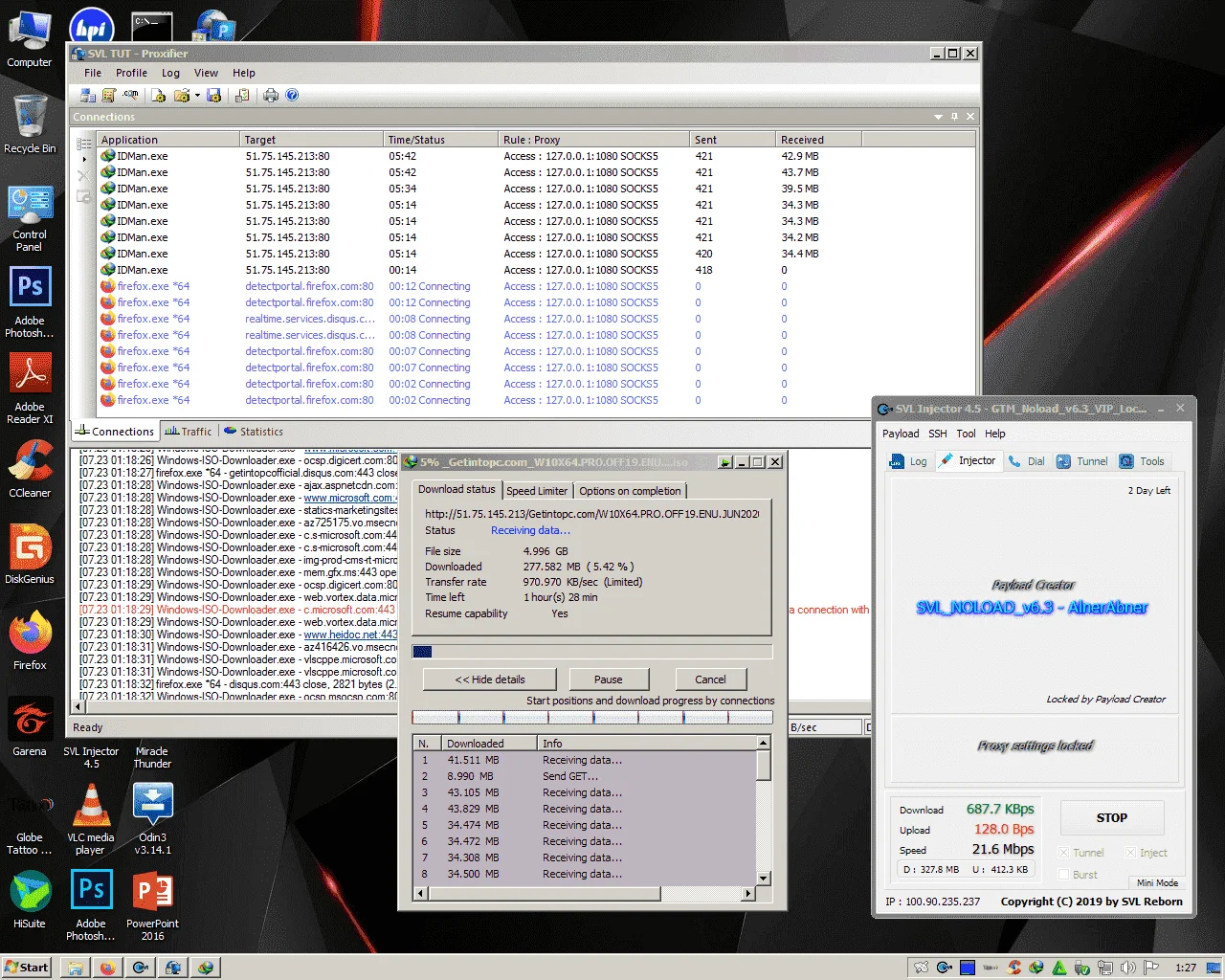Image resolution: width=1225 pixels, height=980 pixels.
Task: Click the download progress bar
Action: tap(591, 652)
